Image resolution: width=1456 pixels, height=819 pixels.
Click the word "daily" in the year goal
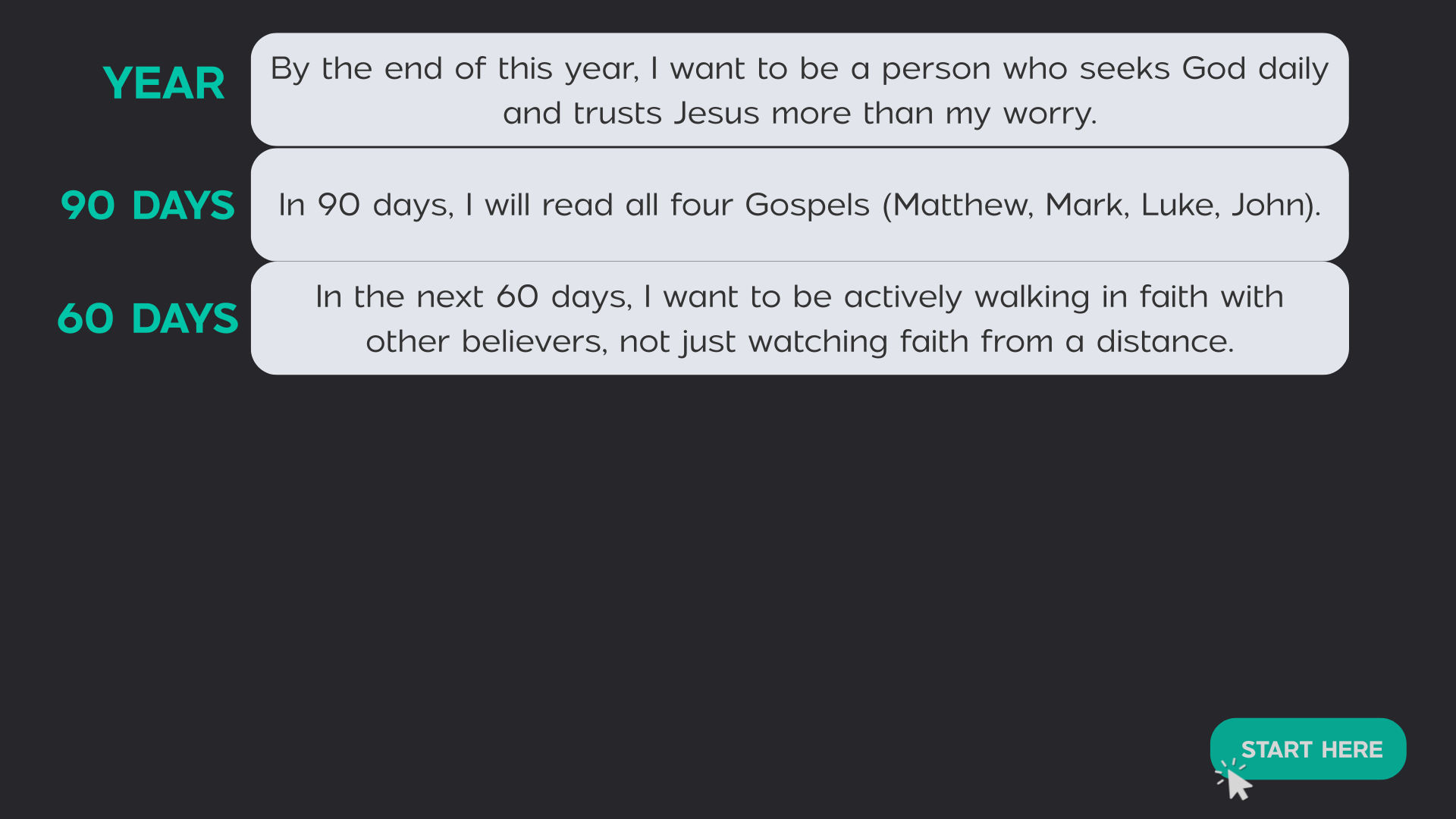pyautogui.click(x=1293, y=69)
